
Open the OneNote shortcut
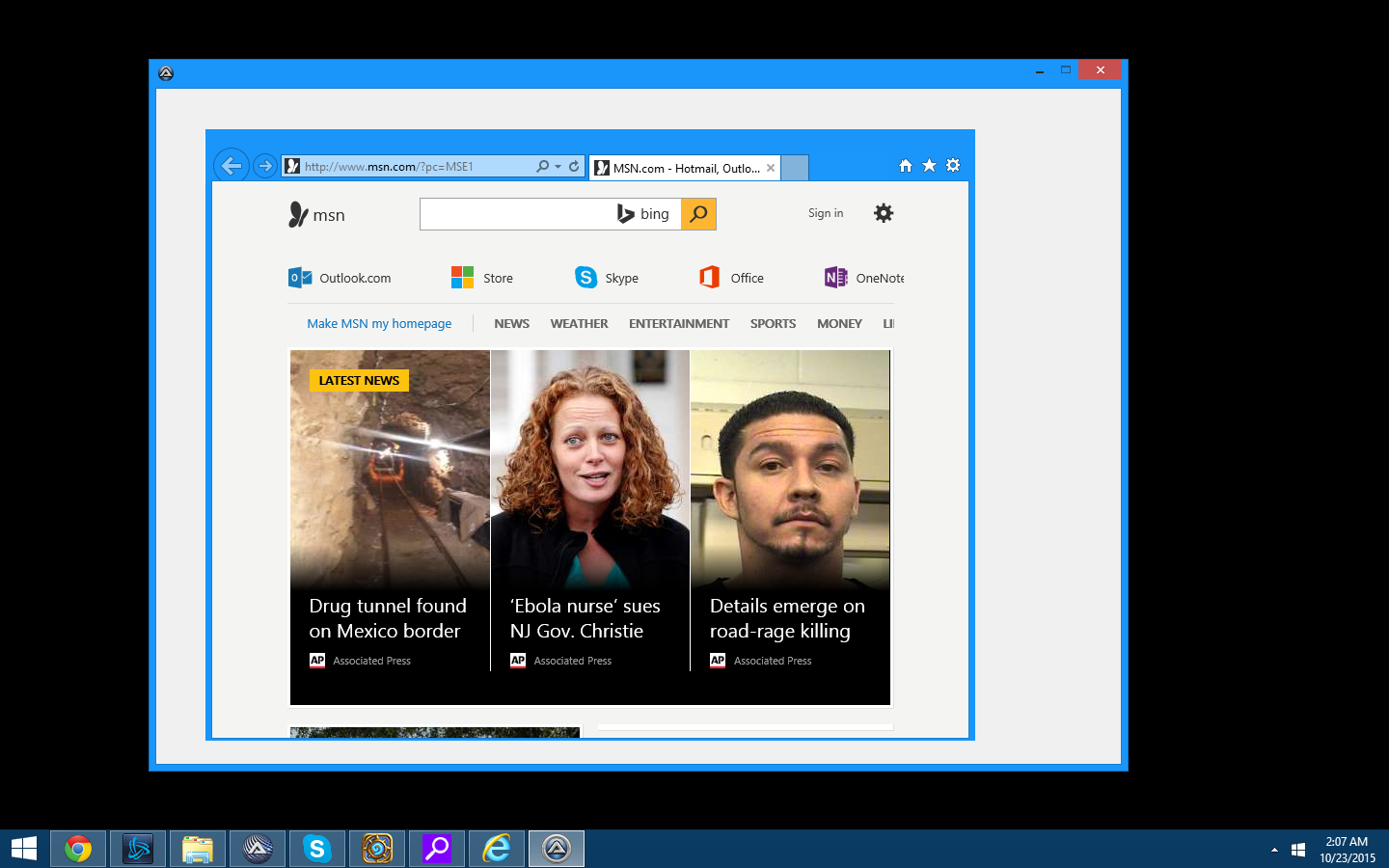click(864, 278)
